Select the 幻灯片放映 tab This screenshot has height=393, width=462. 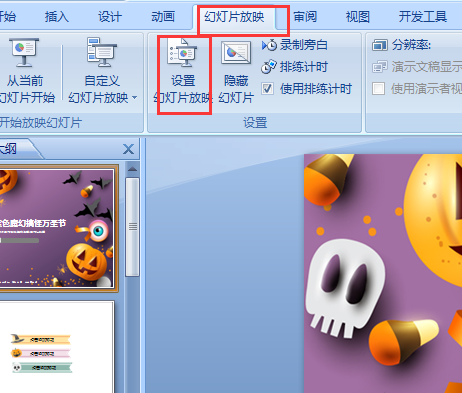point(234,16)
